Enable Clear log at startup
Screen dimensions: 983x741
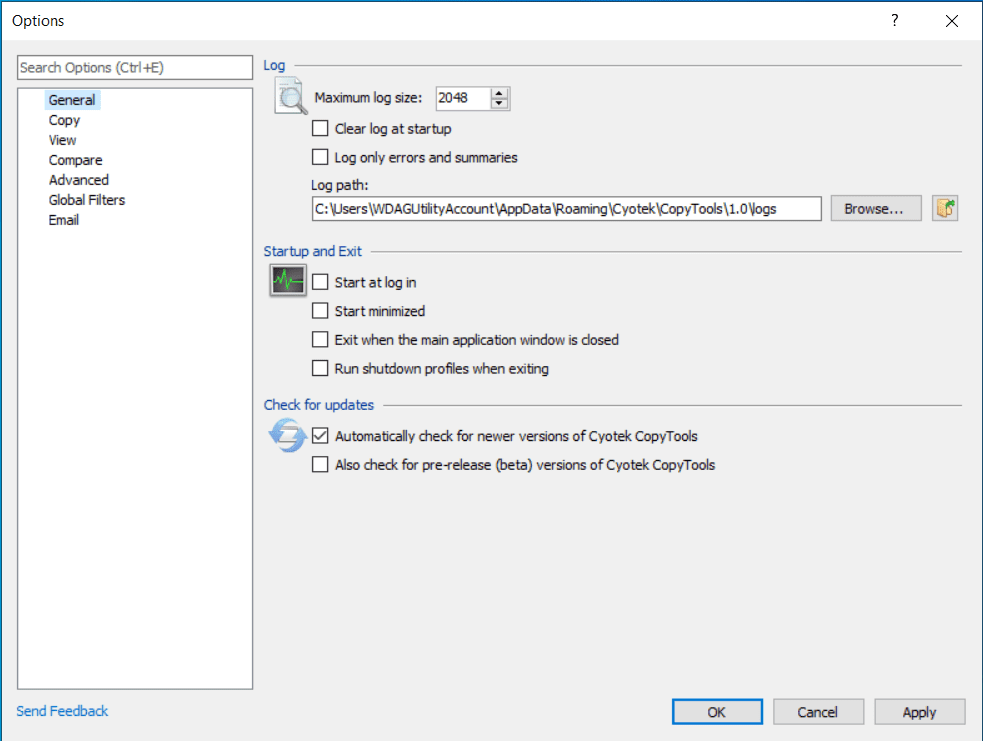coord(320,128)
